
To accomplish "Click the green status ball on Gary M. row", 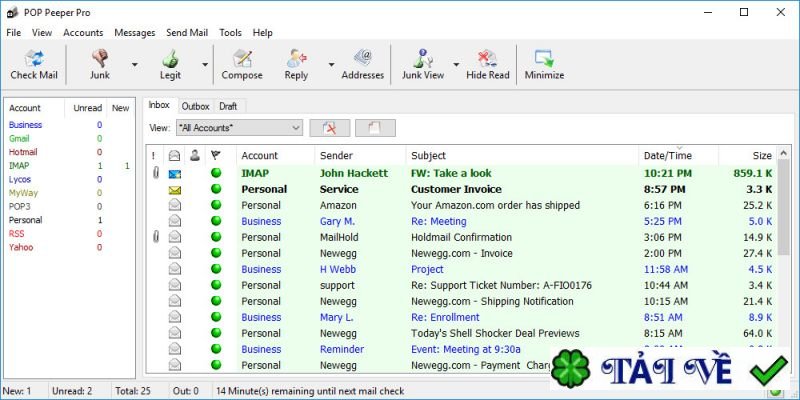I will click(216, 221).
